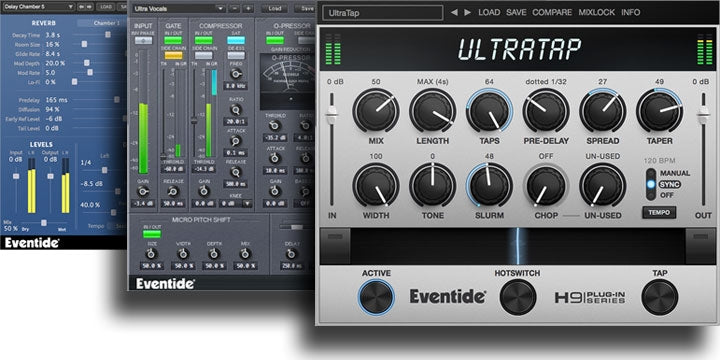
Task: Click the compressor RATIO knob in Ultra Vocals
Action: tap(236, 110)
